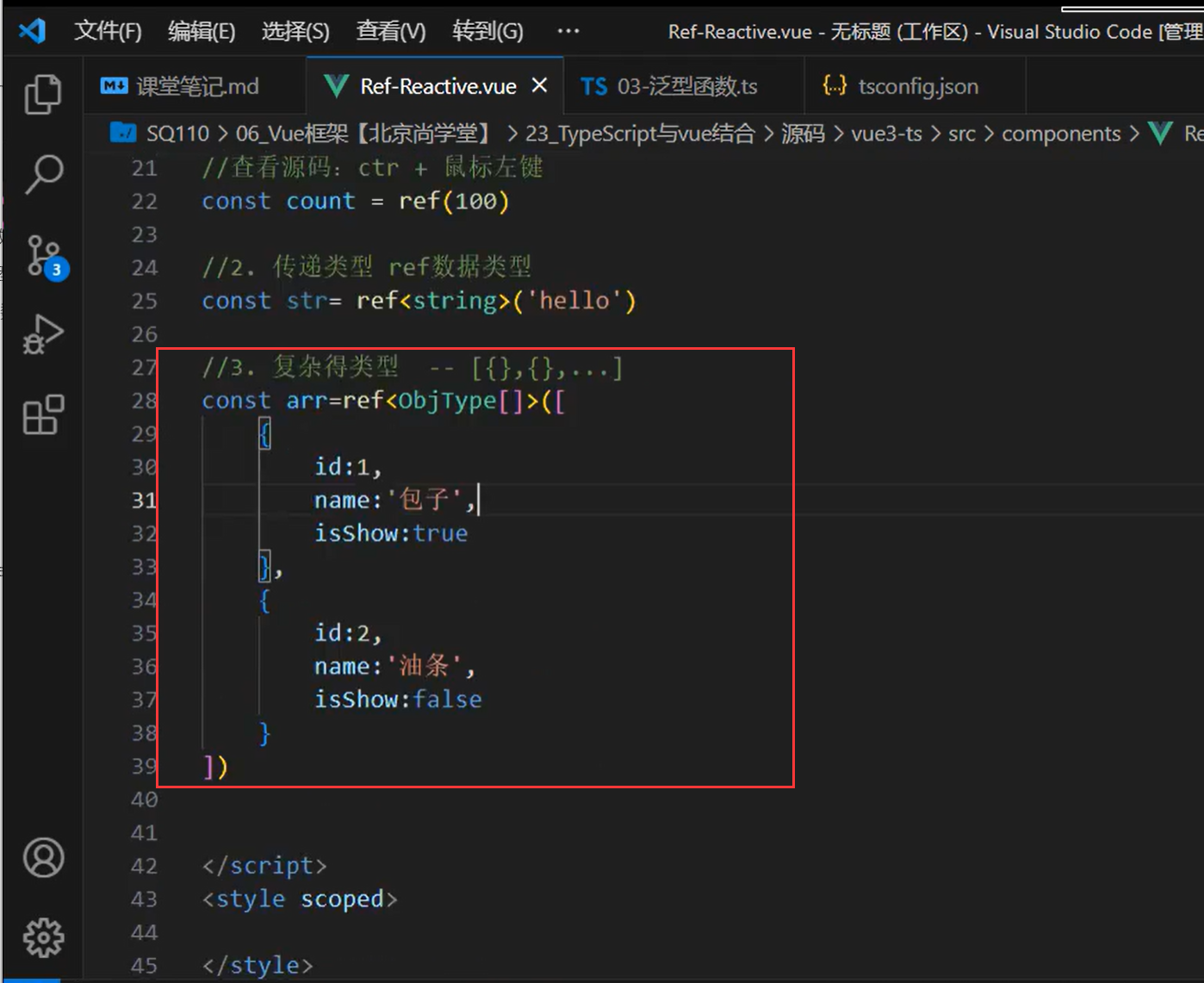Click the folder icon before SQ110 breadcrumb

tap(123, 133)
